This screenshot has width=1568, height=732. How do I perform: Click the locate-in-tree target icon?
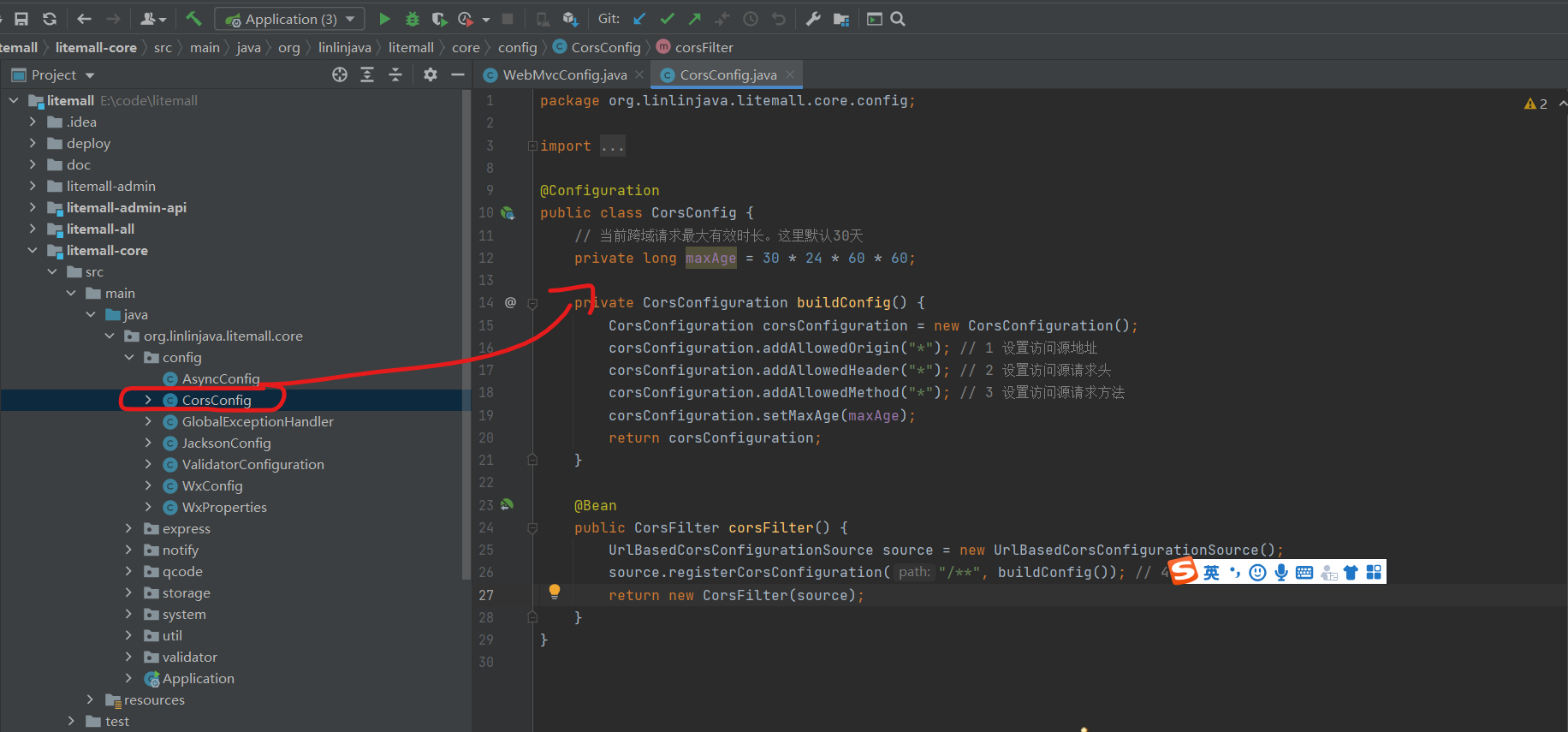click(x=340, y=75)
